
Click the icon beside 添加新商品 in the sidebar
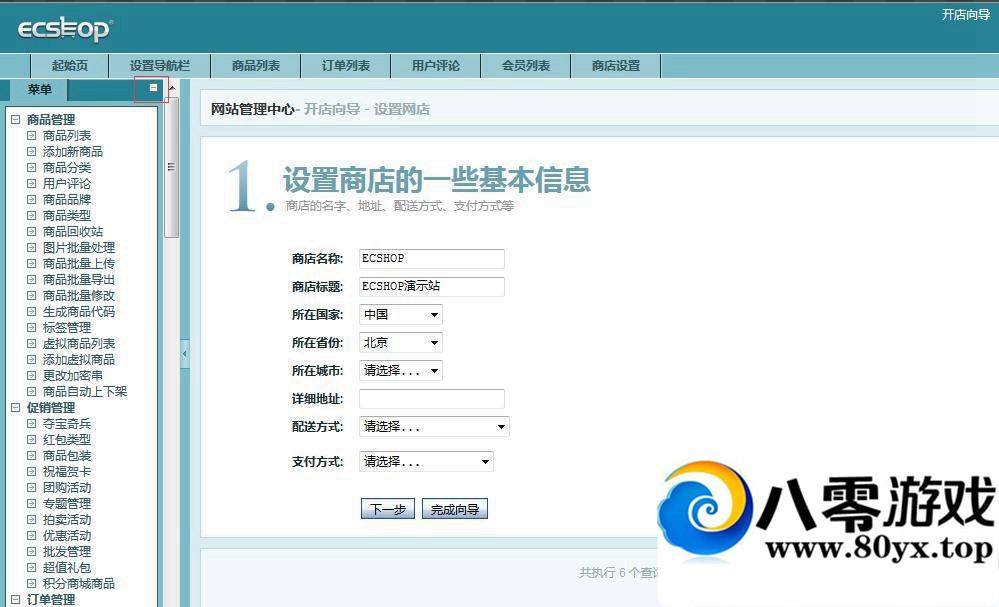(32, 152)
